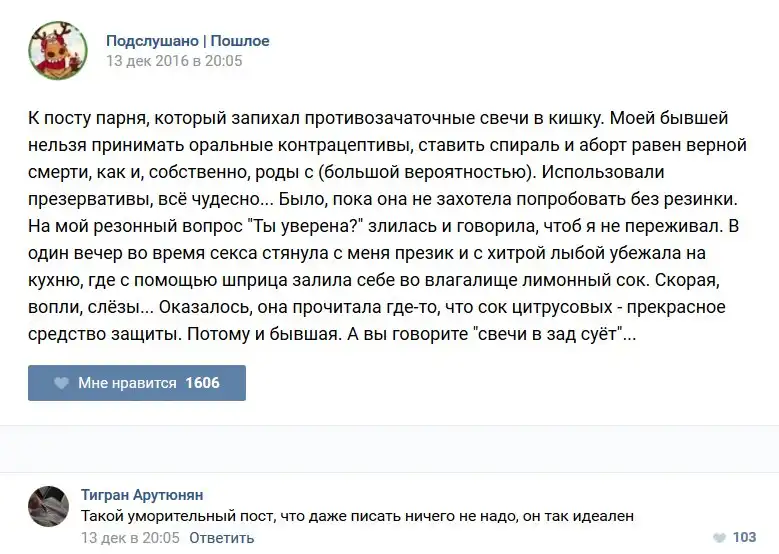Click the comment timestamp 13 дек в 20:05
The height and width of the screenshot is (554, 779).
pyautogui.click(x=129, y=538)
